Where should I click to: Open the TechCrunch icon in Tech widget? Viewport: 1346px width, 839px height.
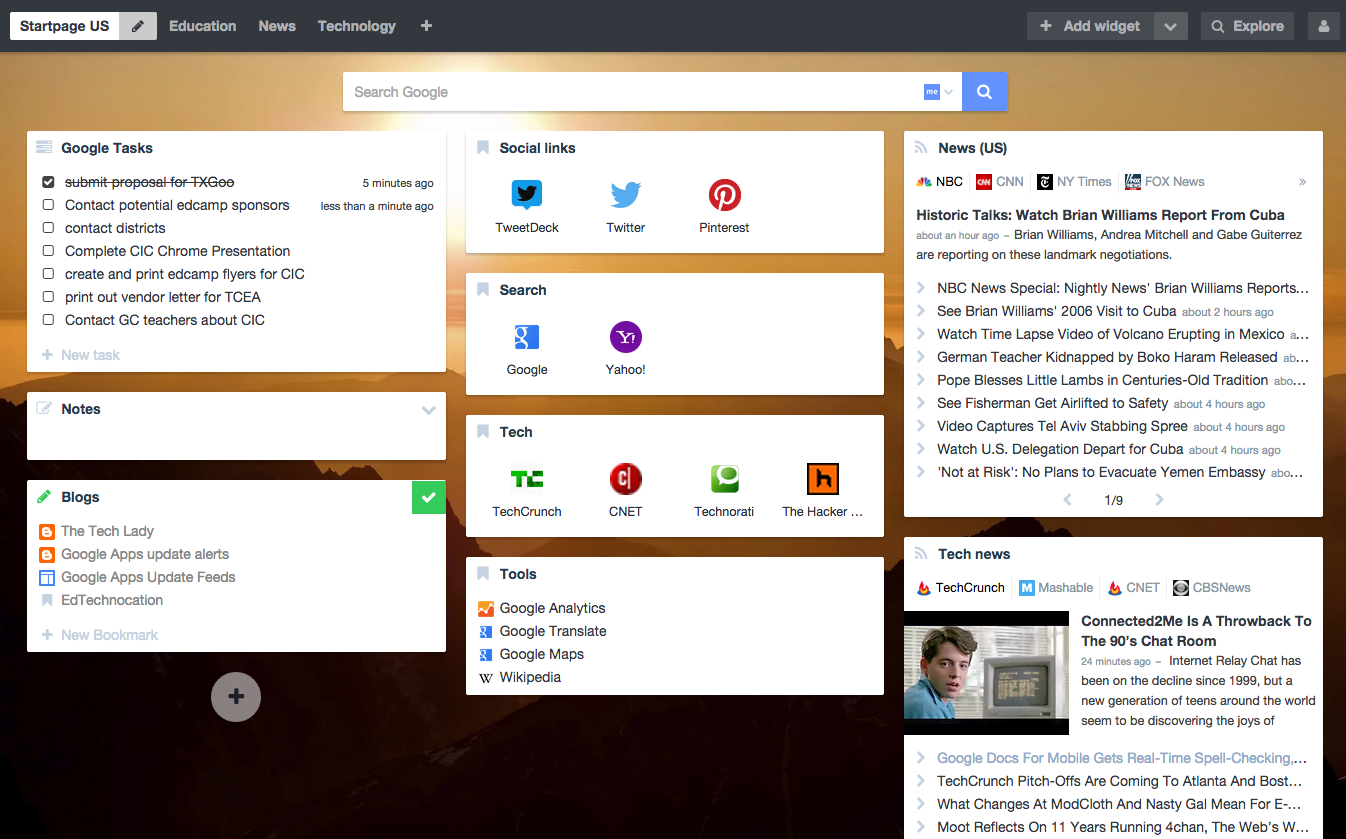(x=527, y=479)
